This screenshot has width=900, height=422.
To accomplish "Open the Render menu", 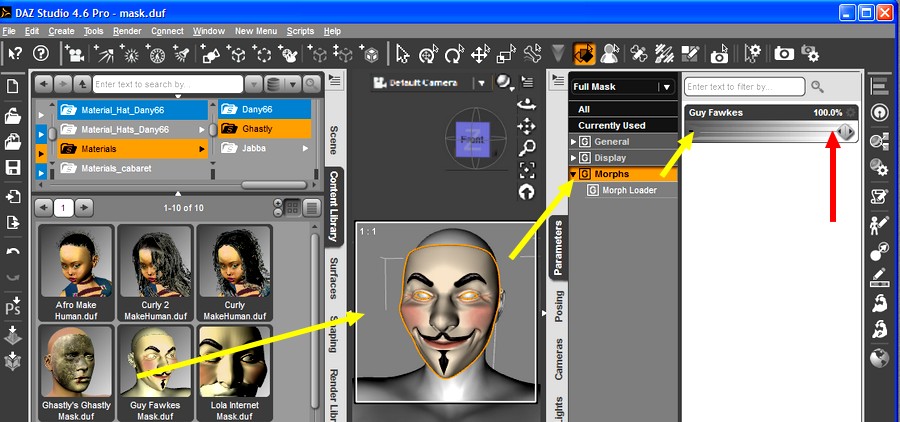I will [x=127, y=31].
